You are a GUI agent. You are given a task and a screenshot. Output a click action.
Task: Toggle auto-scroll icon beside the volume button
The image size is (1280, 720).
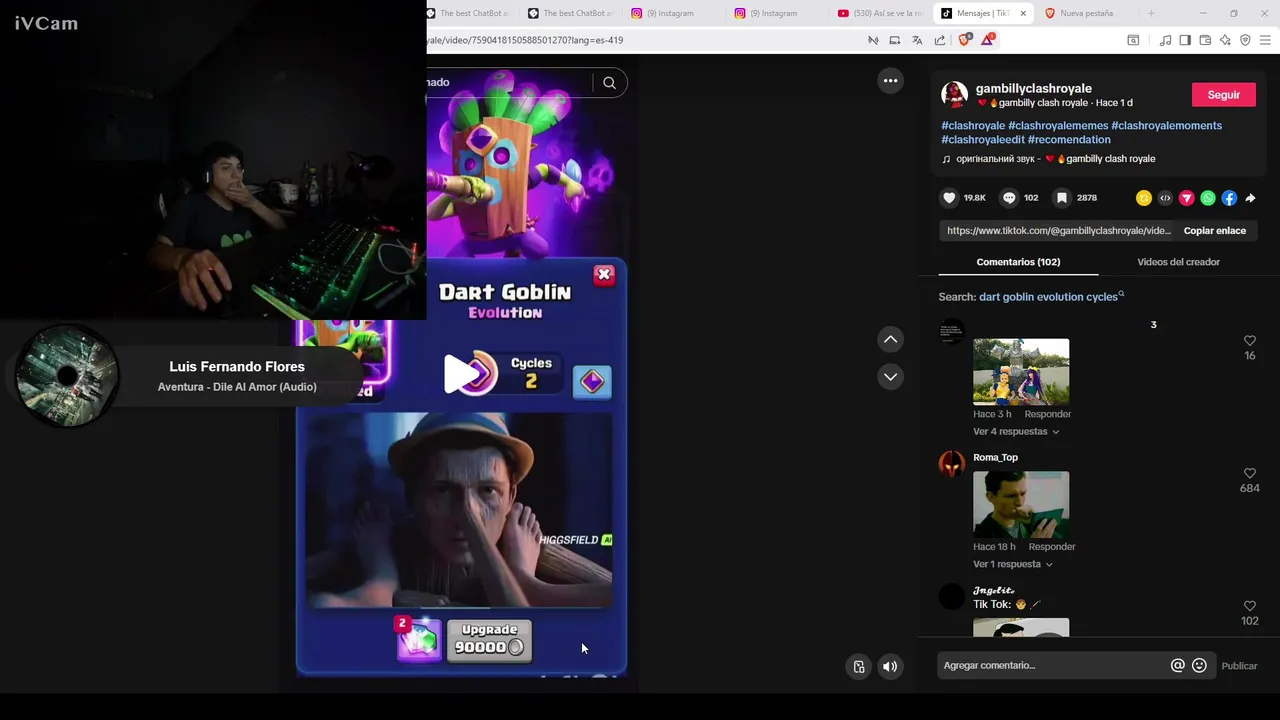(858, 667)
